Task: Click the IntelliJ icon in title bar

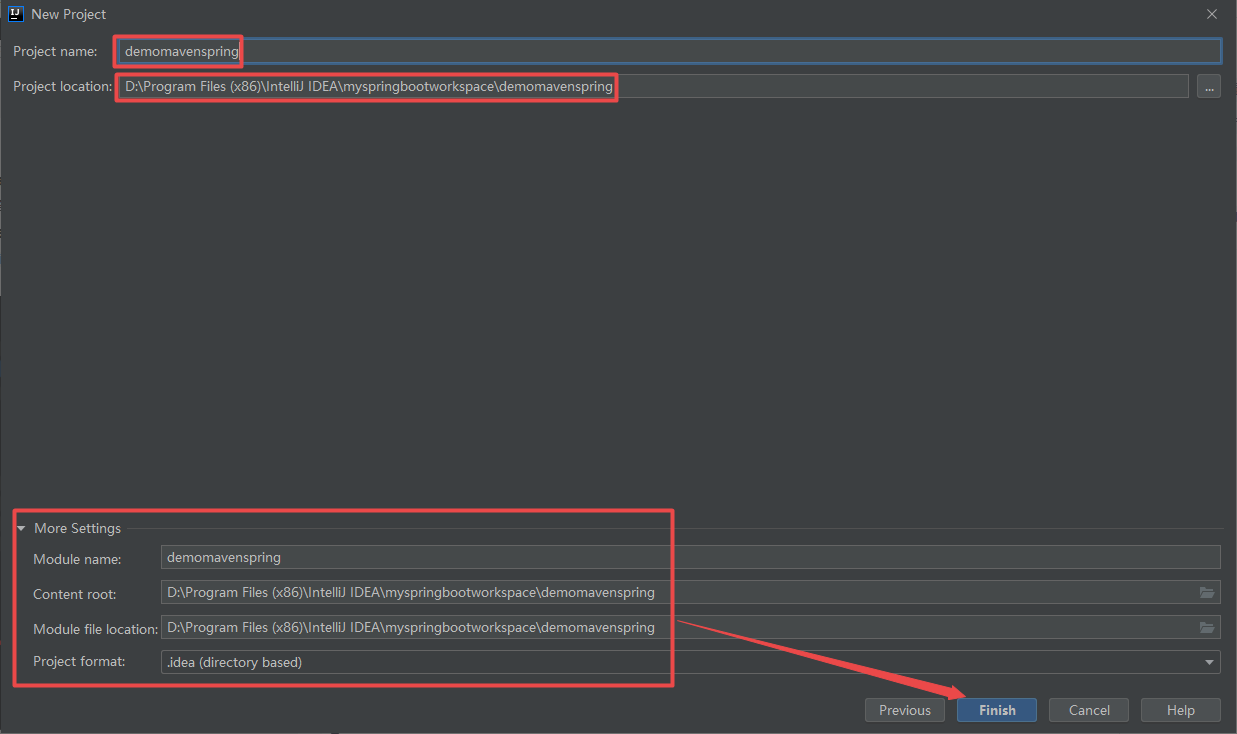Action: (x=15, y=14)
